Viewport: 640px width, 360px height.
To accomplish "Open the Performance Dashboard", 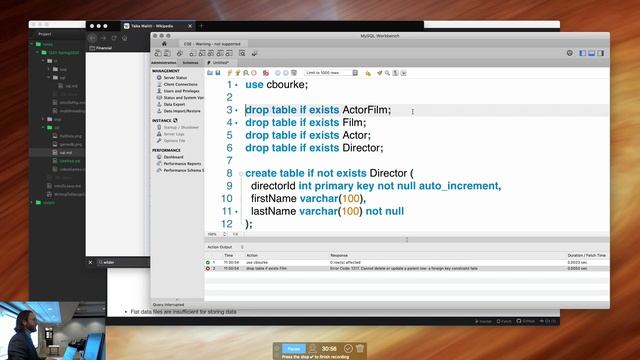I will pyautogui.click(x=173, y=157).
